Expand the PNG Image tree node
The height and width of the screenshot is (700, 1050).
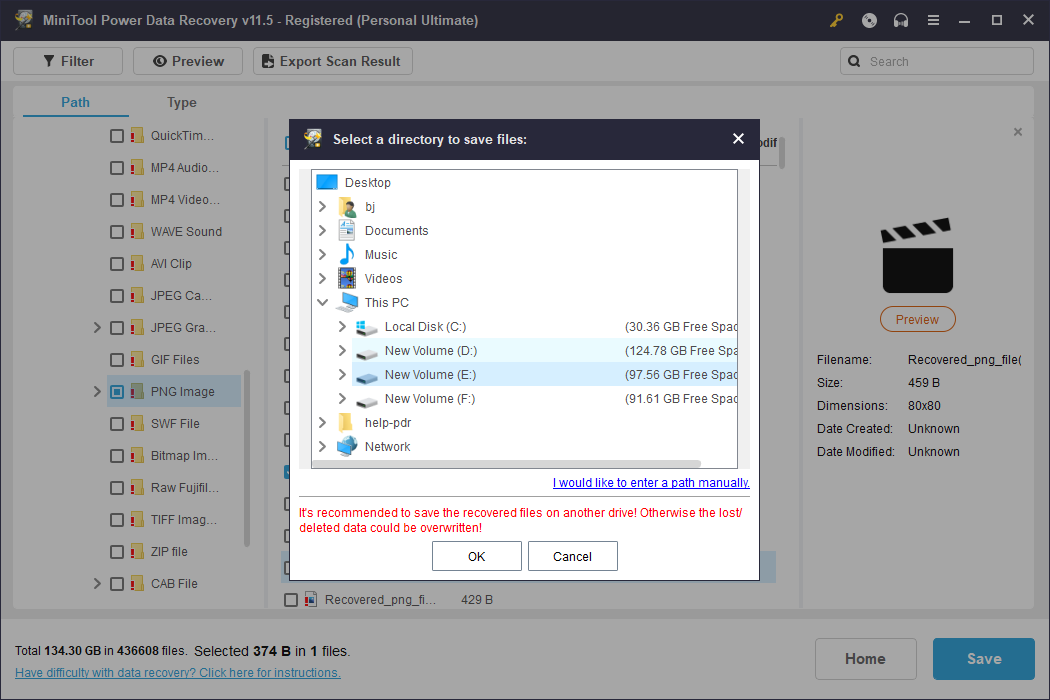(97, 392)
